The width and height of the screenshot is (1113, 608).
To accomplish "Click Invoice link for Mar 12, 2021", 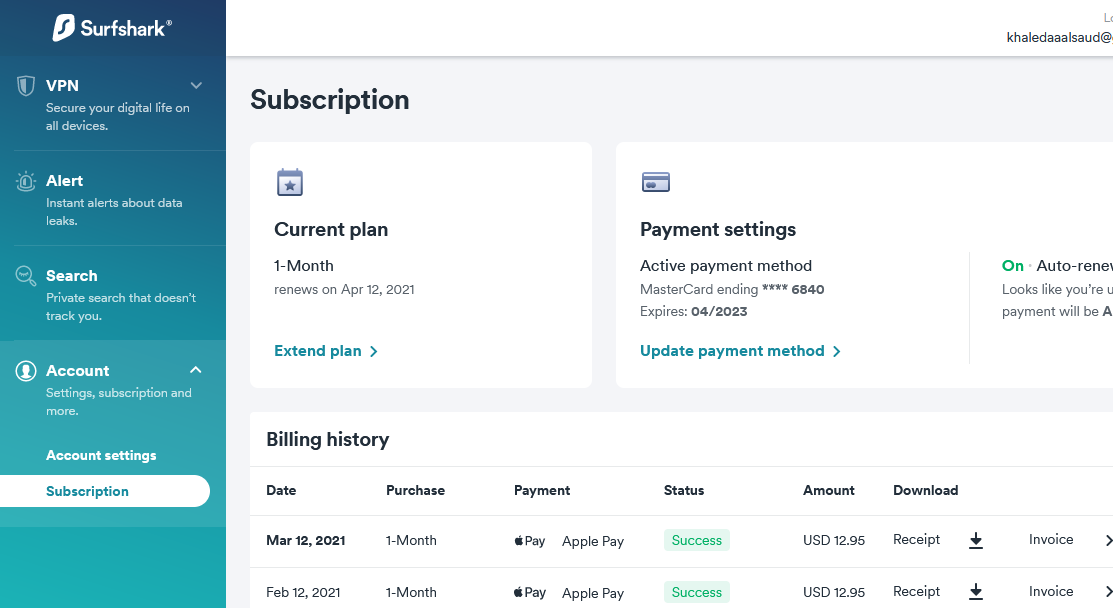I will pyautogui.click(x=1051, y=540).
